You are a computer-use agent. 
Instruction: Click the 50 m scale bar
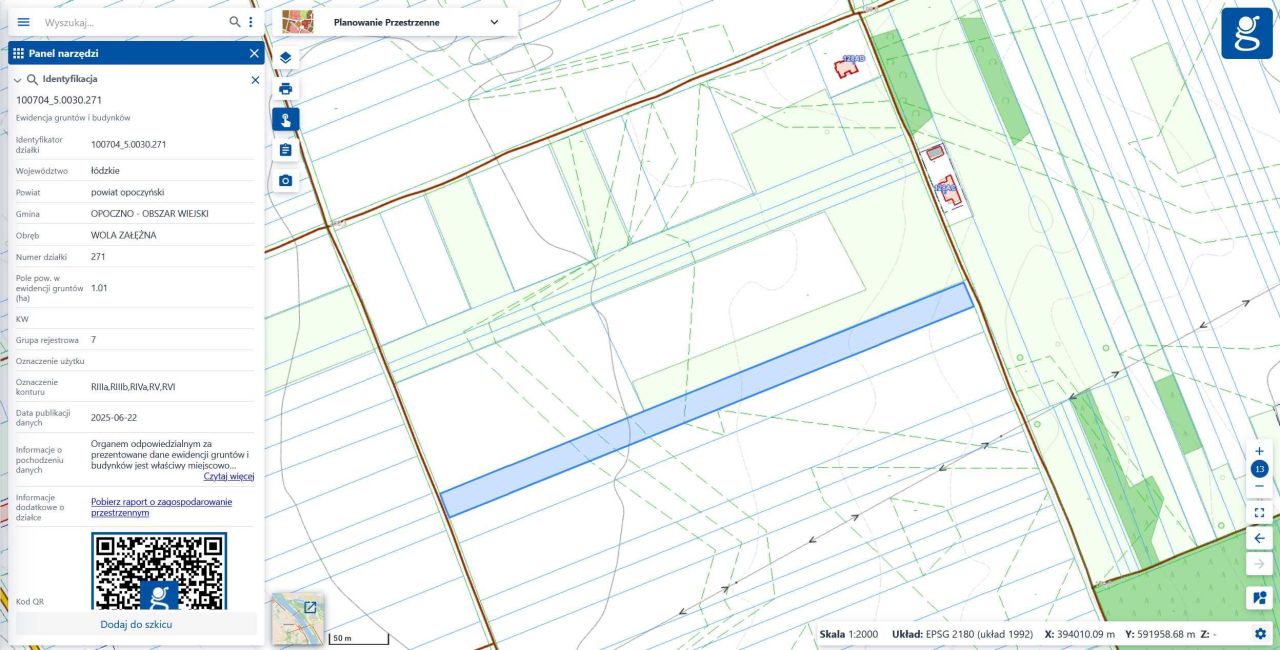pyautogui.click(x=358, y=638)
